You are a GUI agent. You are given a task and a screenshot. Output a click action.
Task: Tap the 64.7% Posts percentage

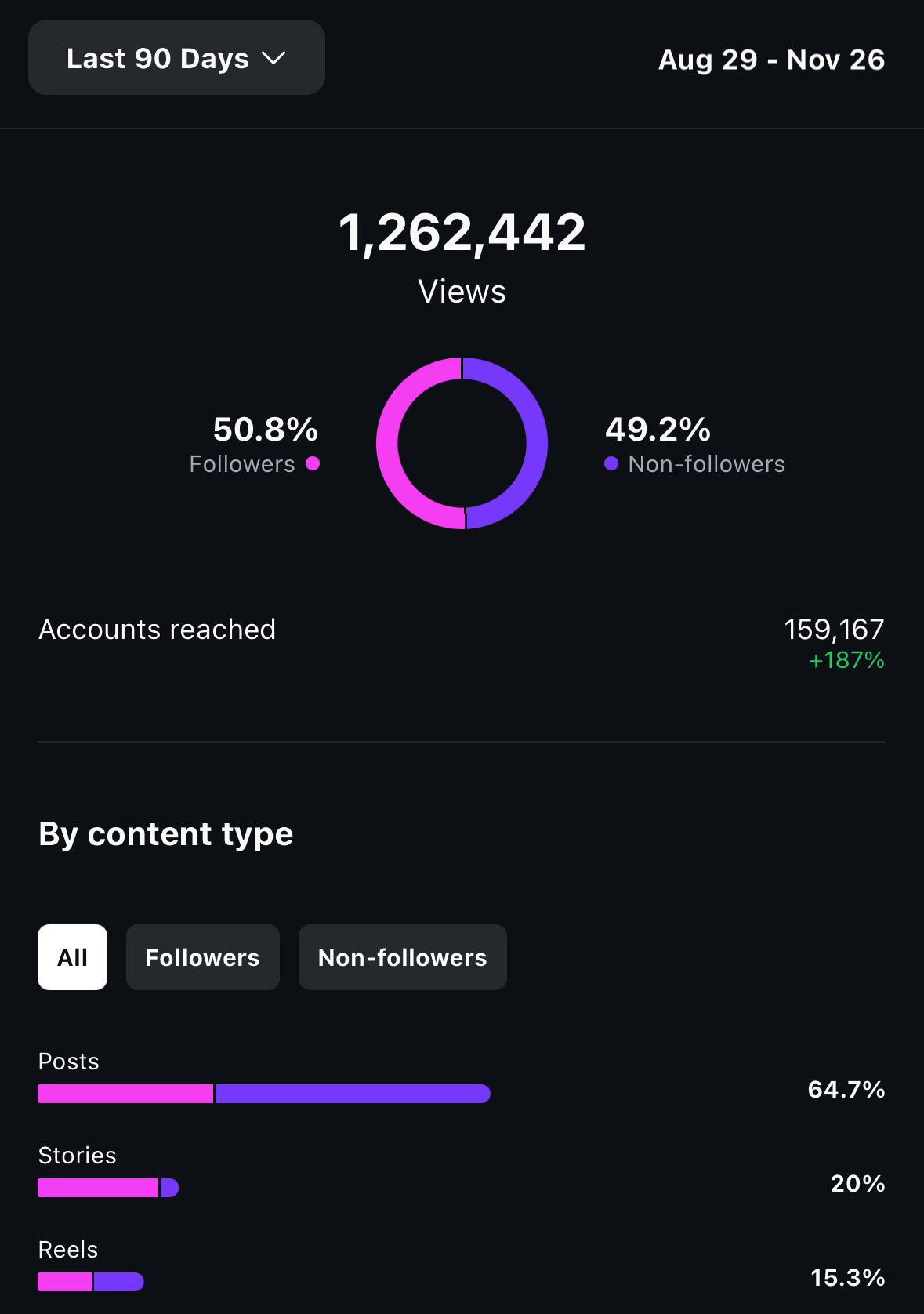click(846, 1089)
